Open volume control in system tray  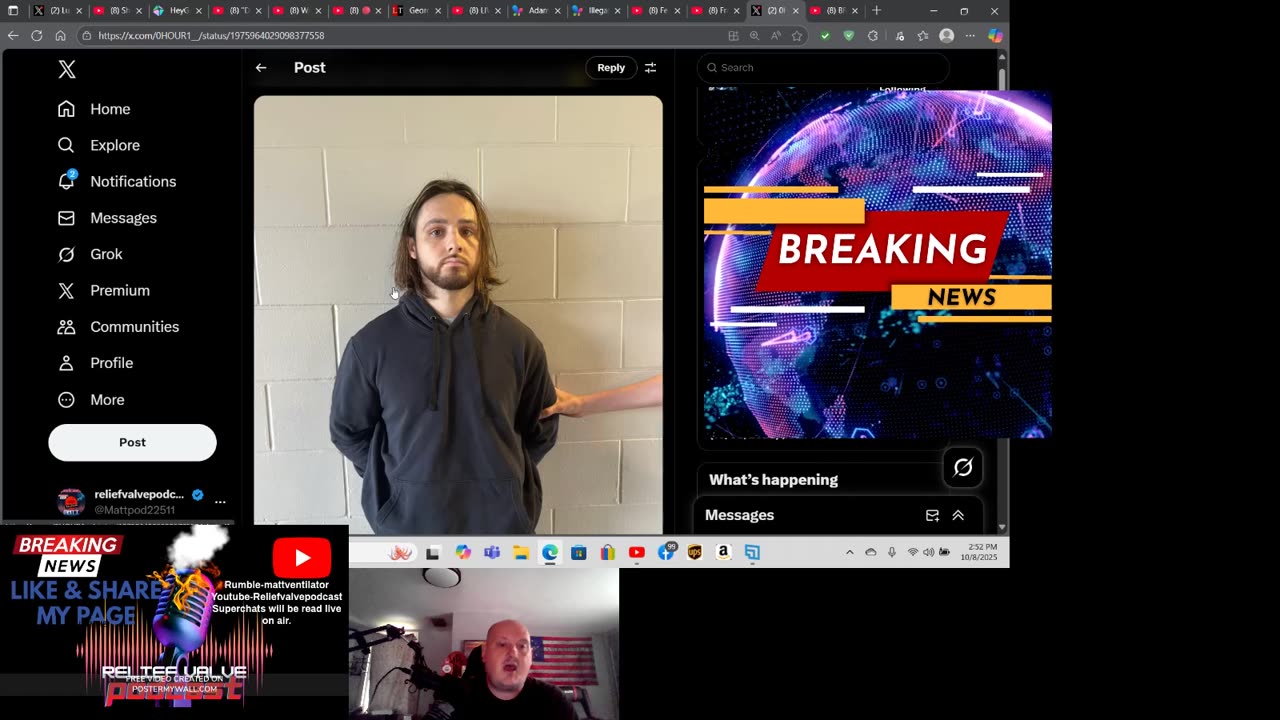(928, 552)
